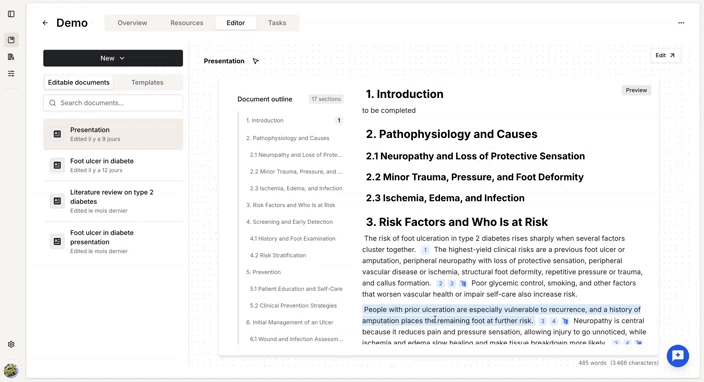
Task: Click the '2.1 Neuropathy and Loss of Protective Sensation' heading
Action: [x=475, y=156]
